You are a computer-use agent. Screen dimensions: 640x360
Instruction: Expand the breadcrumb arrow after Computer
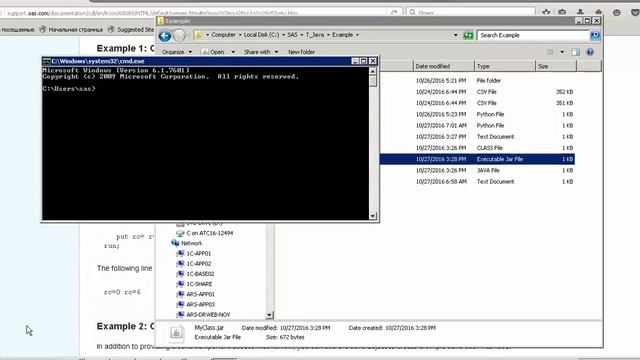240,35
